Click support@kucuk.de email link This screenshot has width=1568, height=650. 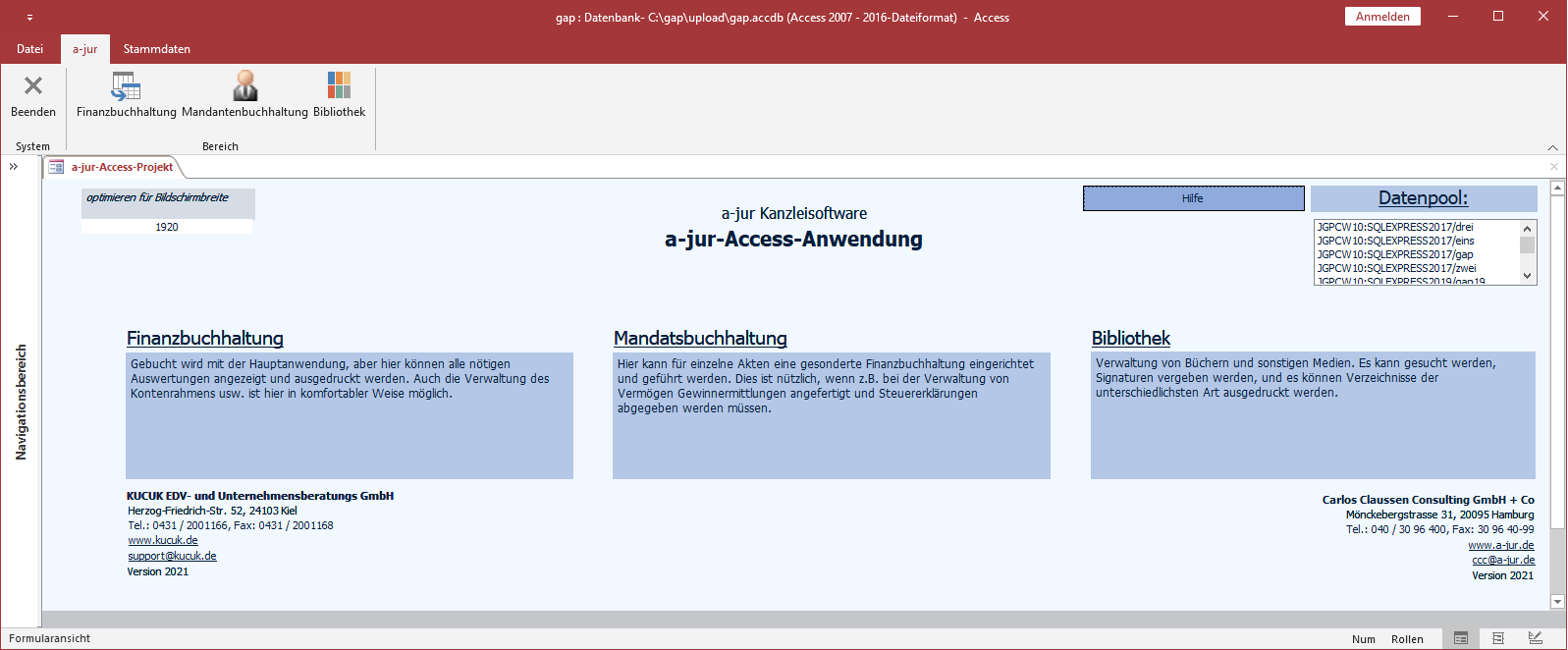click(x=172, y=556)
